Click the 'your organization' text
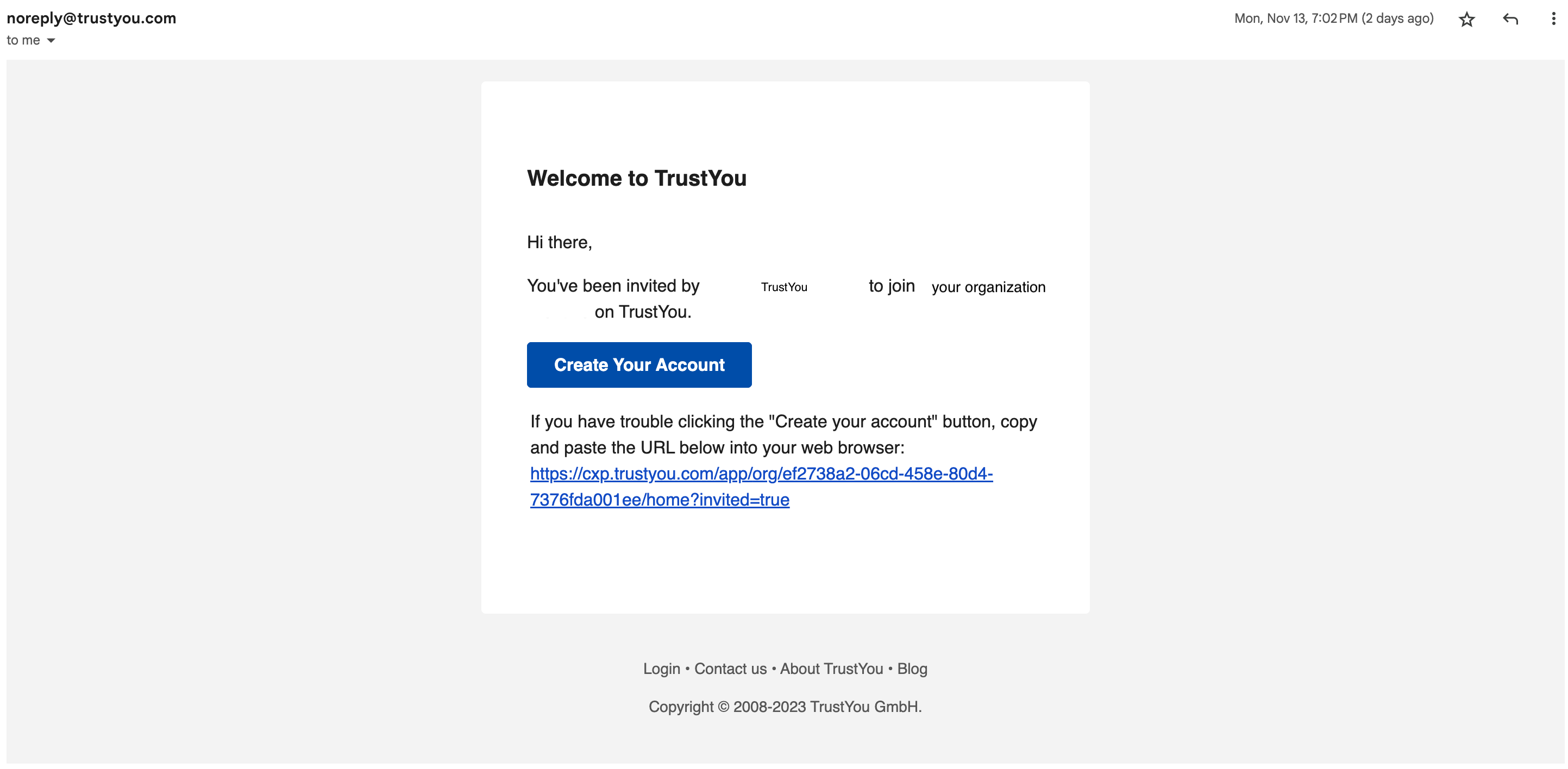The image size is (1568, 769). pyautogui.click(x=988, y=287)
